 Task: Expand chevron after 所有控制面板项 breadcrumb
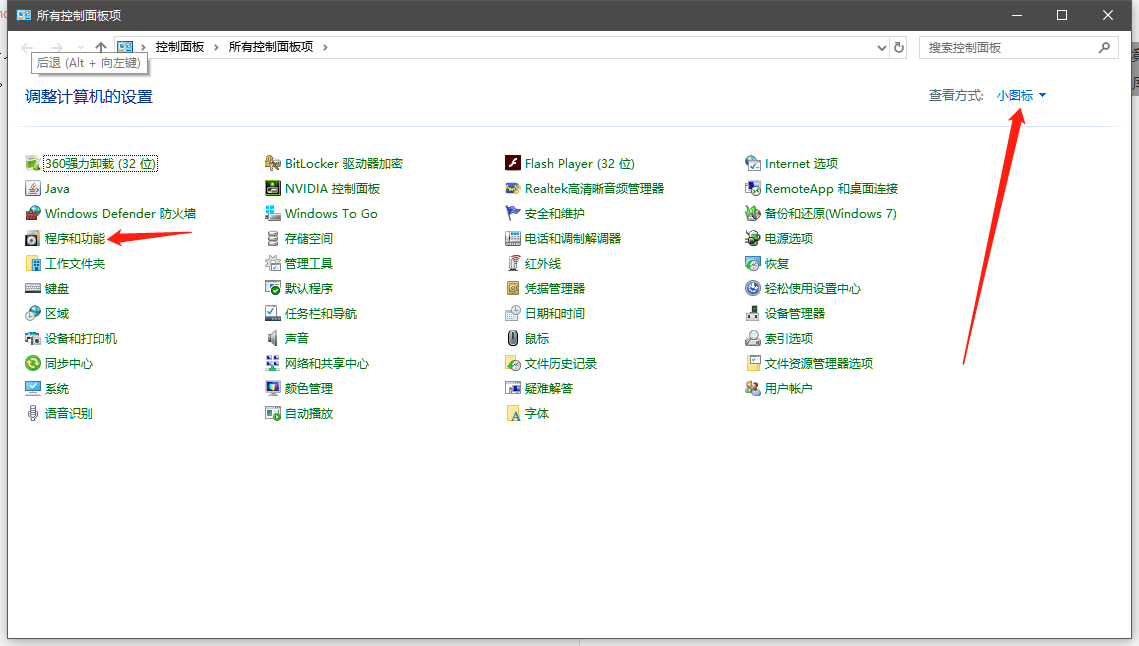pos(325,47)
